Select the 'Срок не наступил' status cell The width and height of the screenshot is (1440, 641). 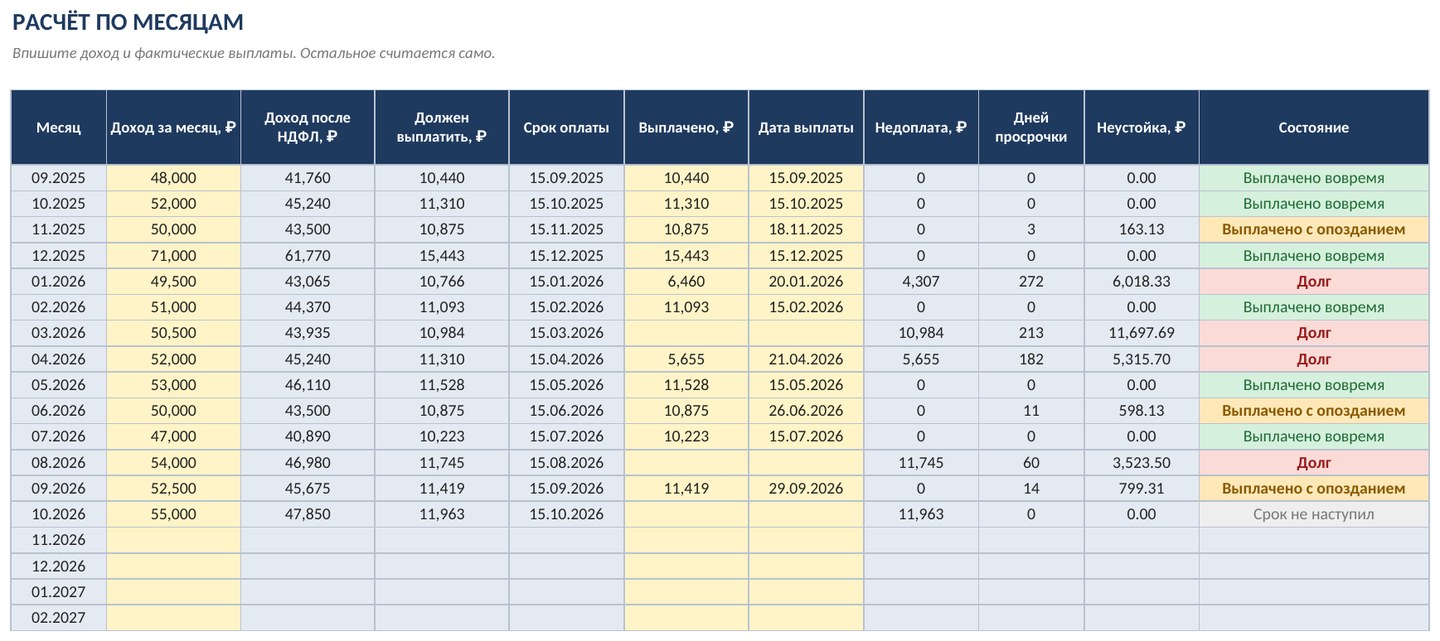1314,514
